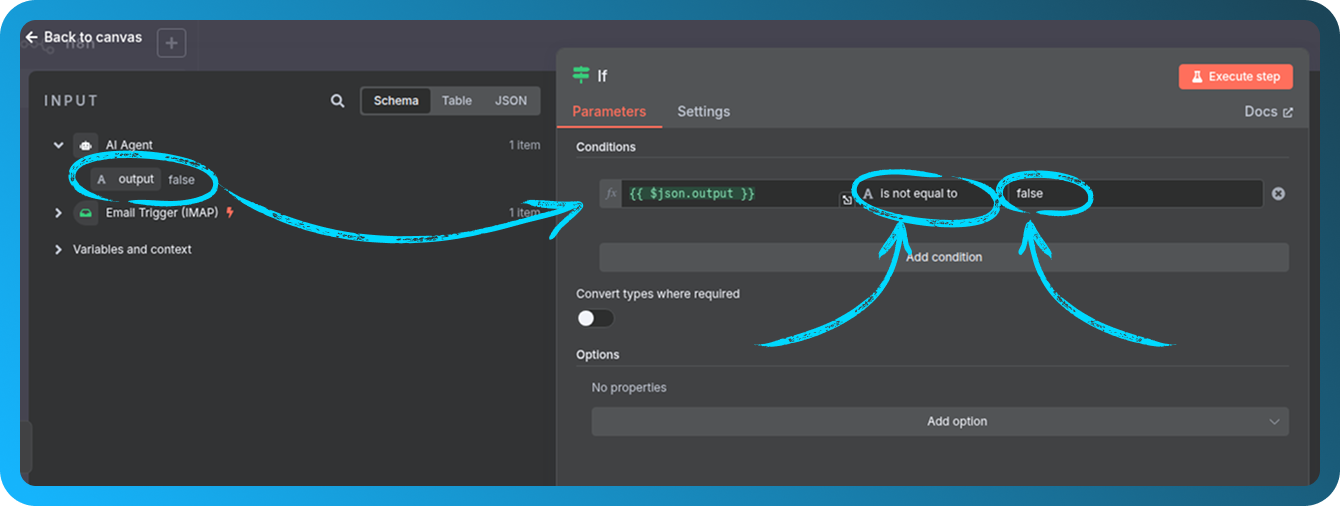Click the red lightning bolt beside Email Trigger
Image resolution: width=1340 pixels, height=506 pixels.
(230, 213)
